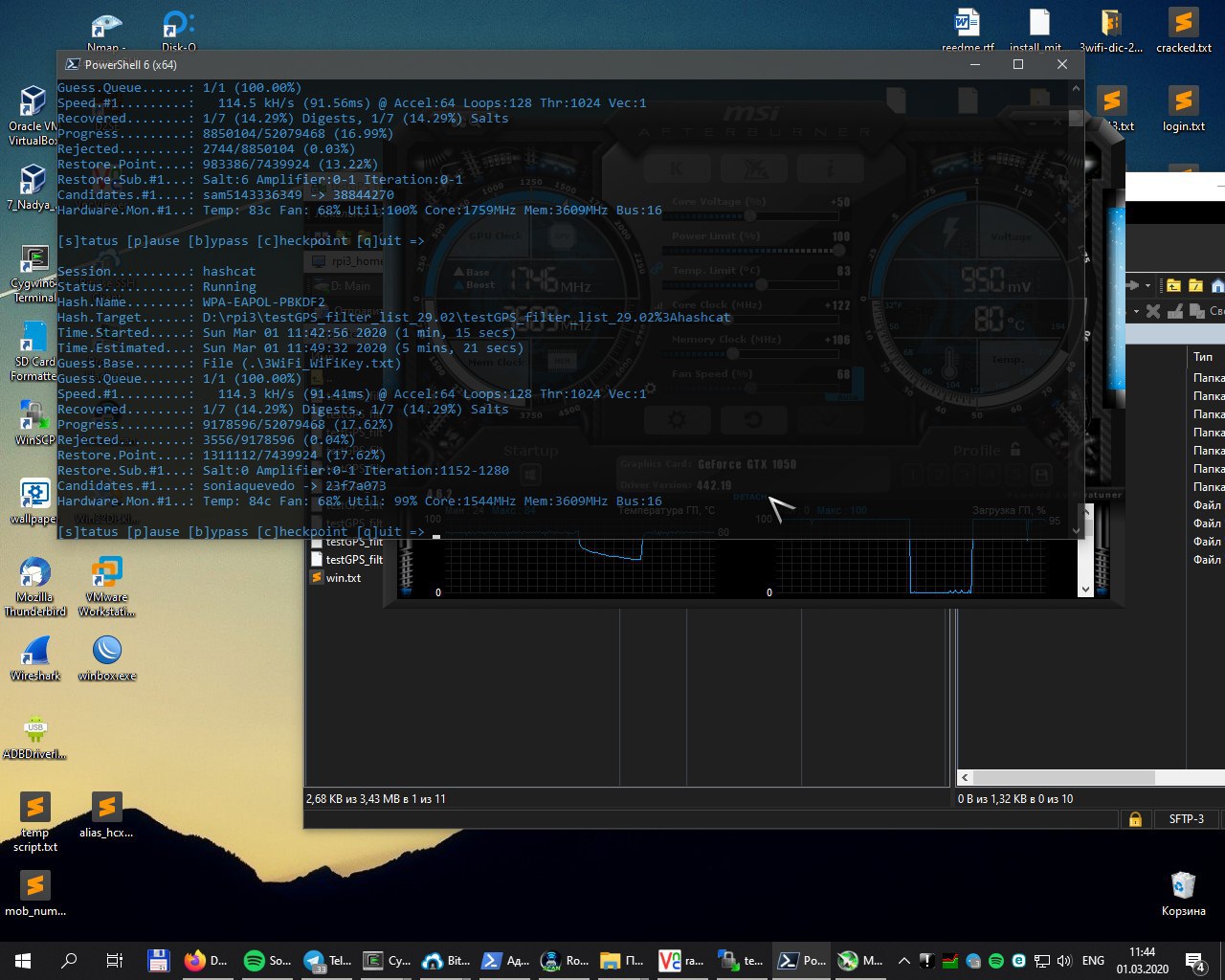
Task: Click SFTP-3 protocol status indicator
Action: click(x=1187, y=819)
